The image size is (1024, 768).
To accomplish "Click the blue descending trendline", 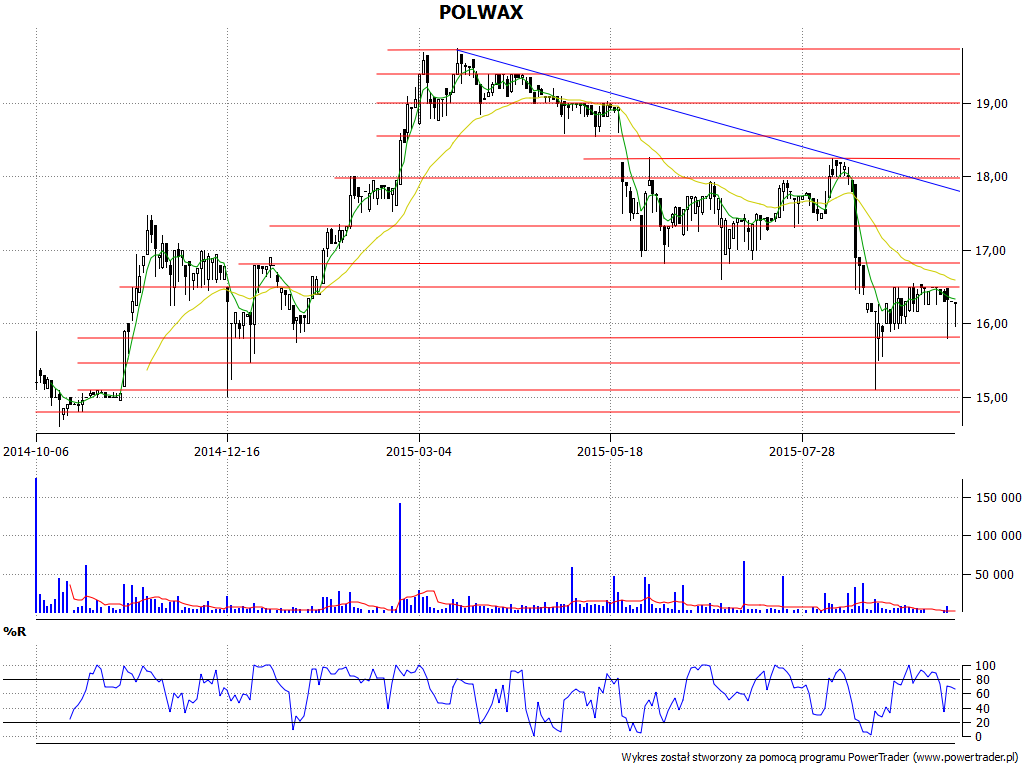I will click(x=708, y=120).
